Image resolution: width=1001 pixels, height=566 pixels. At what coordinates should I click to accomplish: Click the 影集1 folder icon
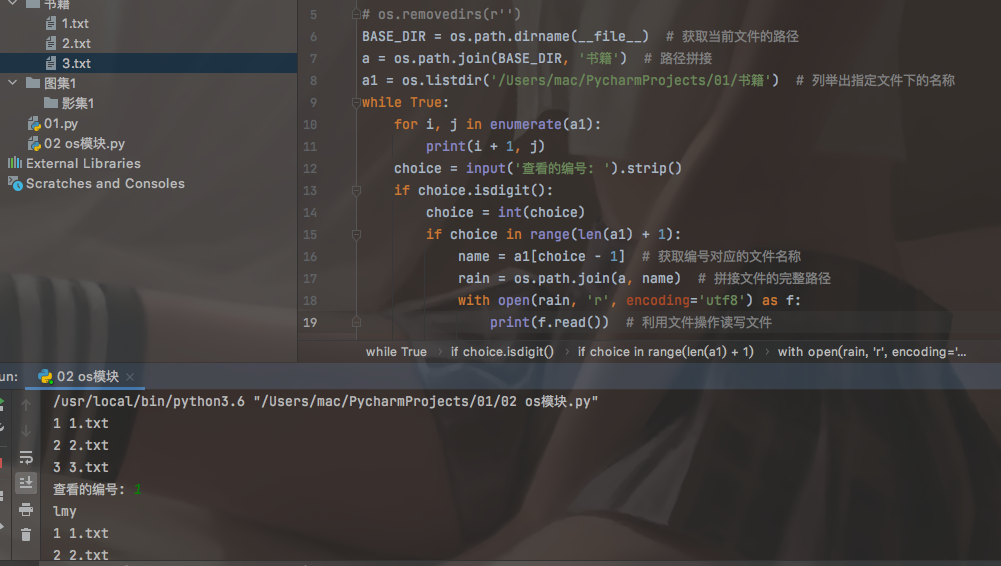point(51,103)
